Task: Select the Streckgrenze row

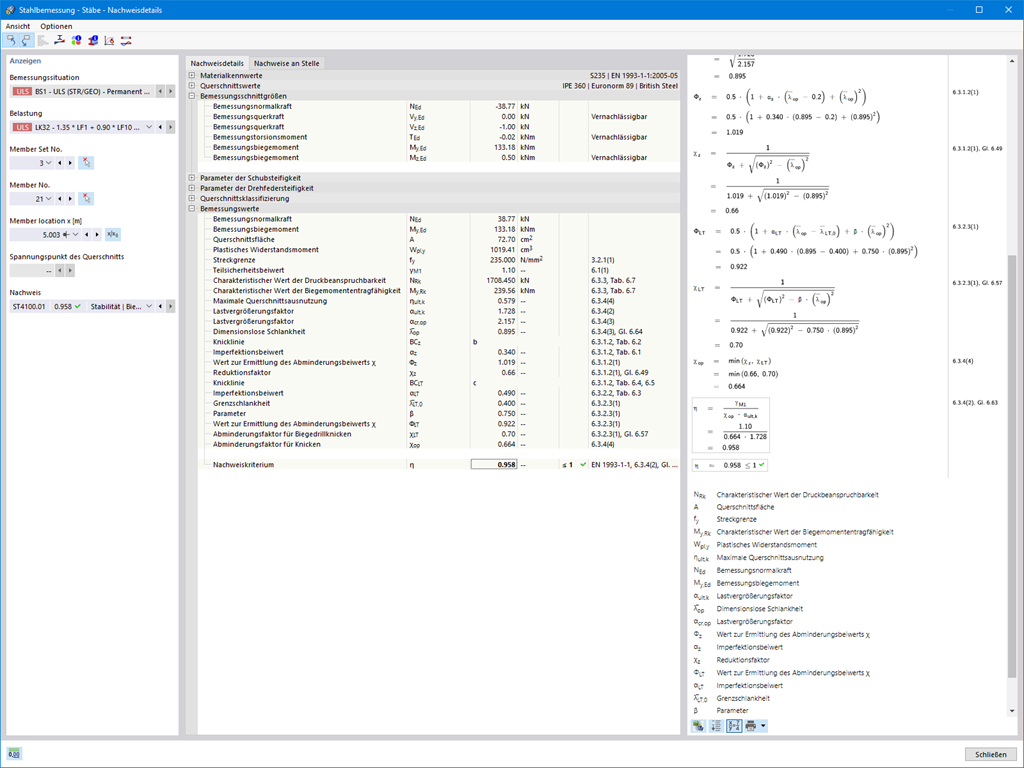Action: coord(439,260)
